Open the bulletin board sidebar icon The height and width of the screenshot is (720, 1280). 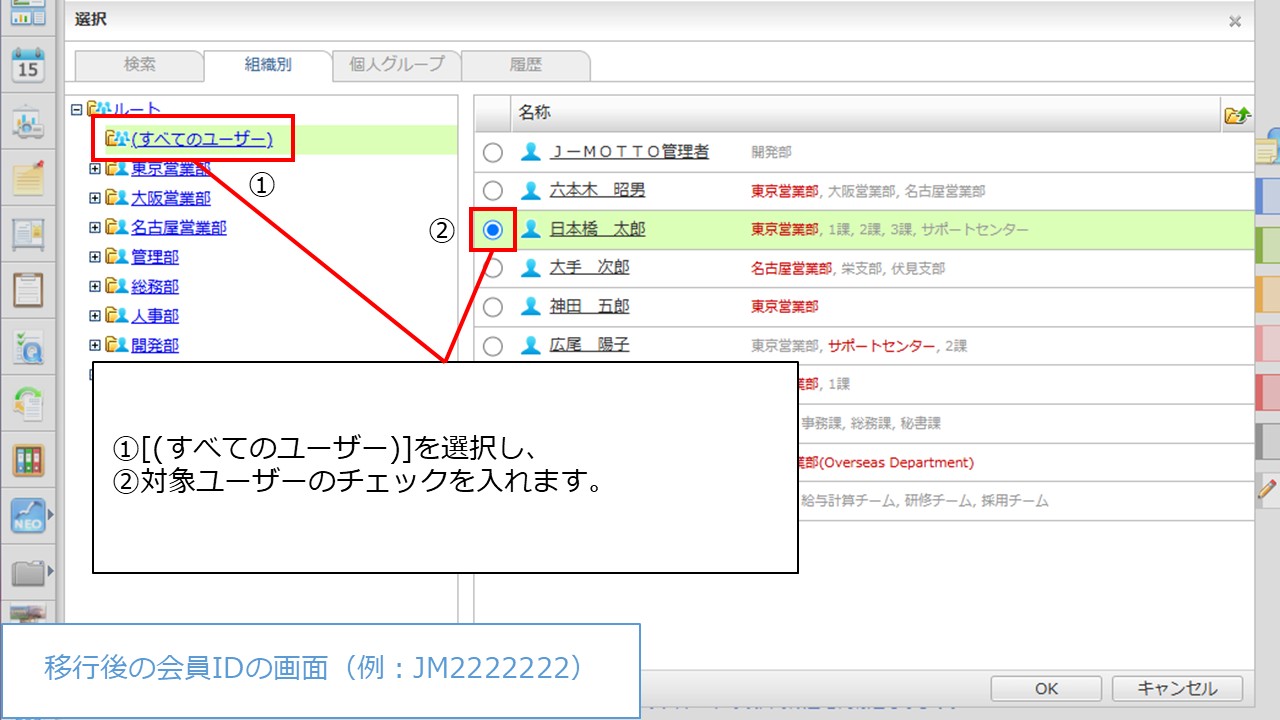click(x=28, y=233)
